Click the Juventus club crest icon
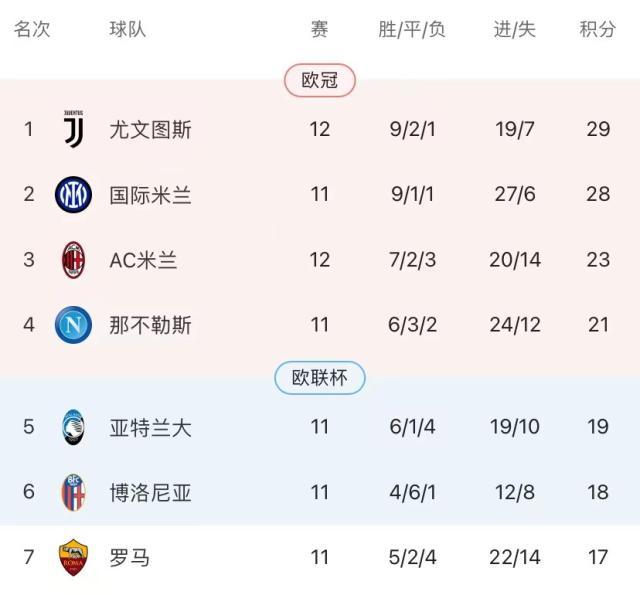The width and height of the screenshot is (640, 595). point(73,129)
